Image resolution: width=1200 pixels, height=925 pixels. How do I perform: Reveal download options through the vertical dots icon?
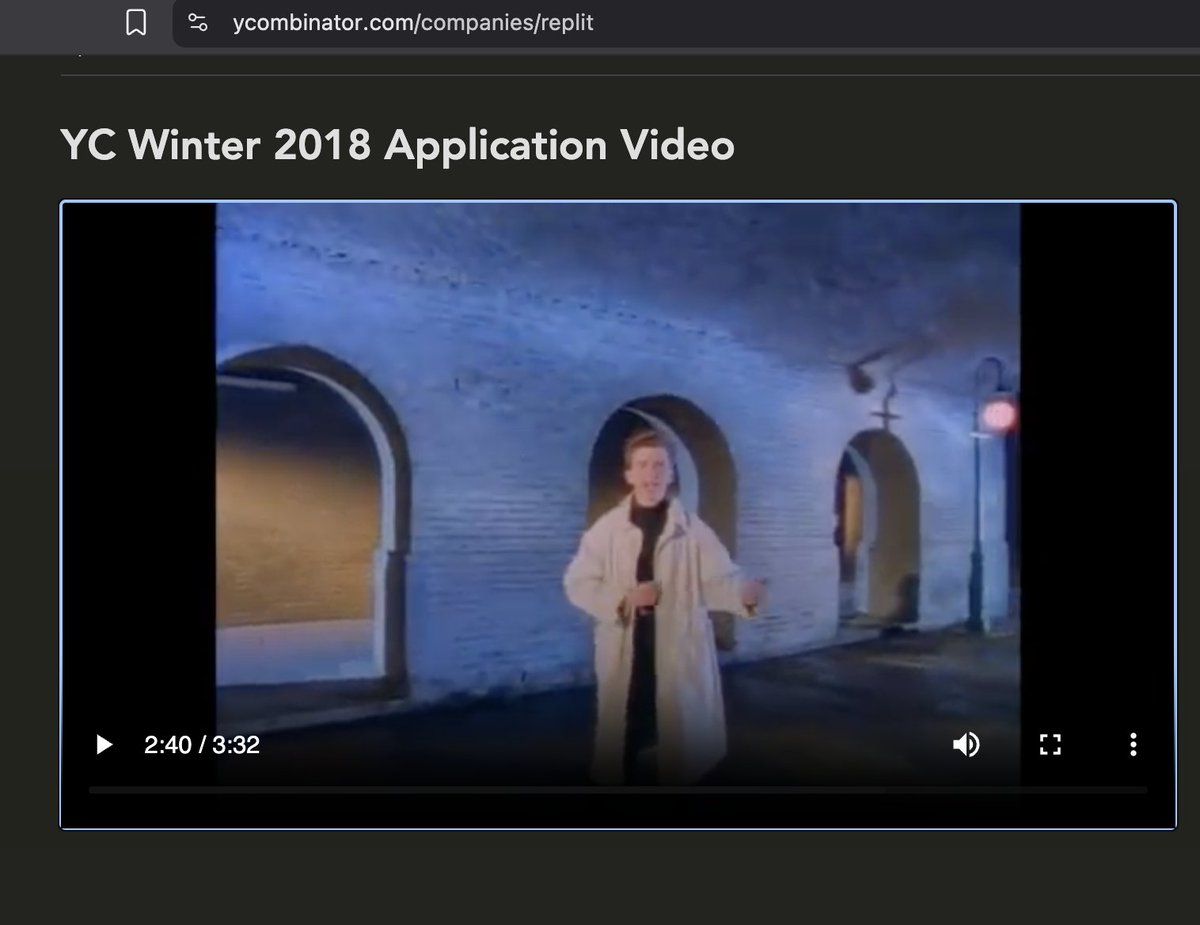coord(1133,744)
